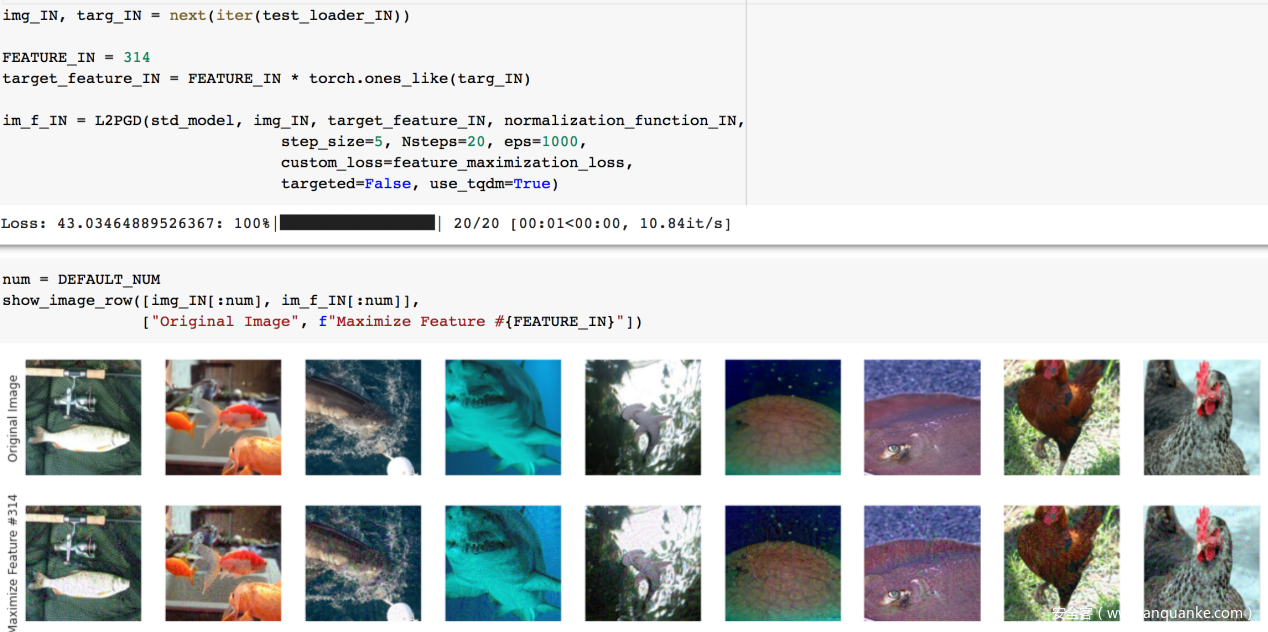Click the original fish and fishing reel image

pos(83,417)
